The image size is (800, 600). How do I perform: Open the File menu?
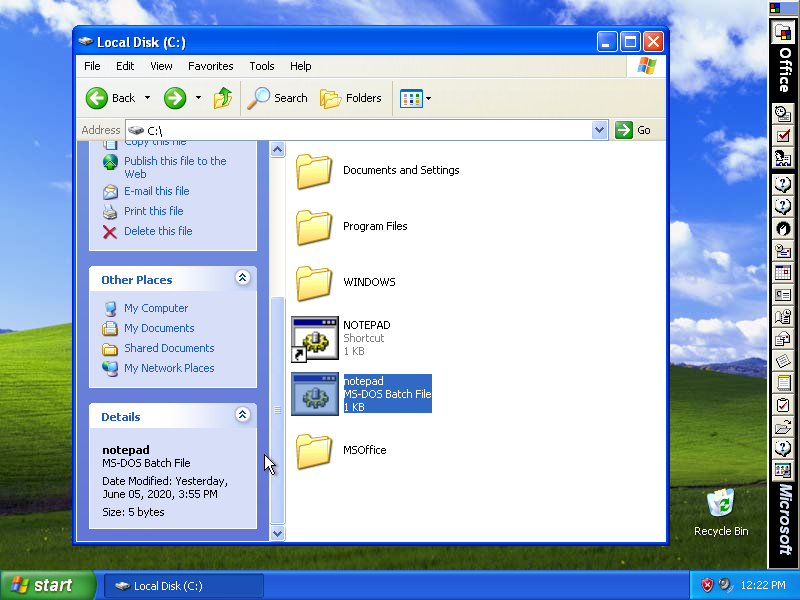(92, 66)
